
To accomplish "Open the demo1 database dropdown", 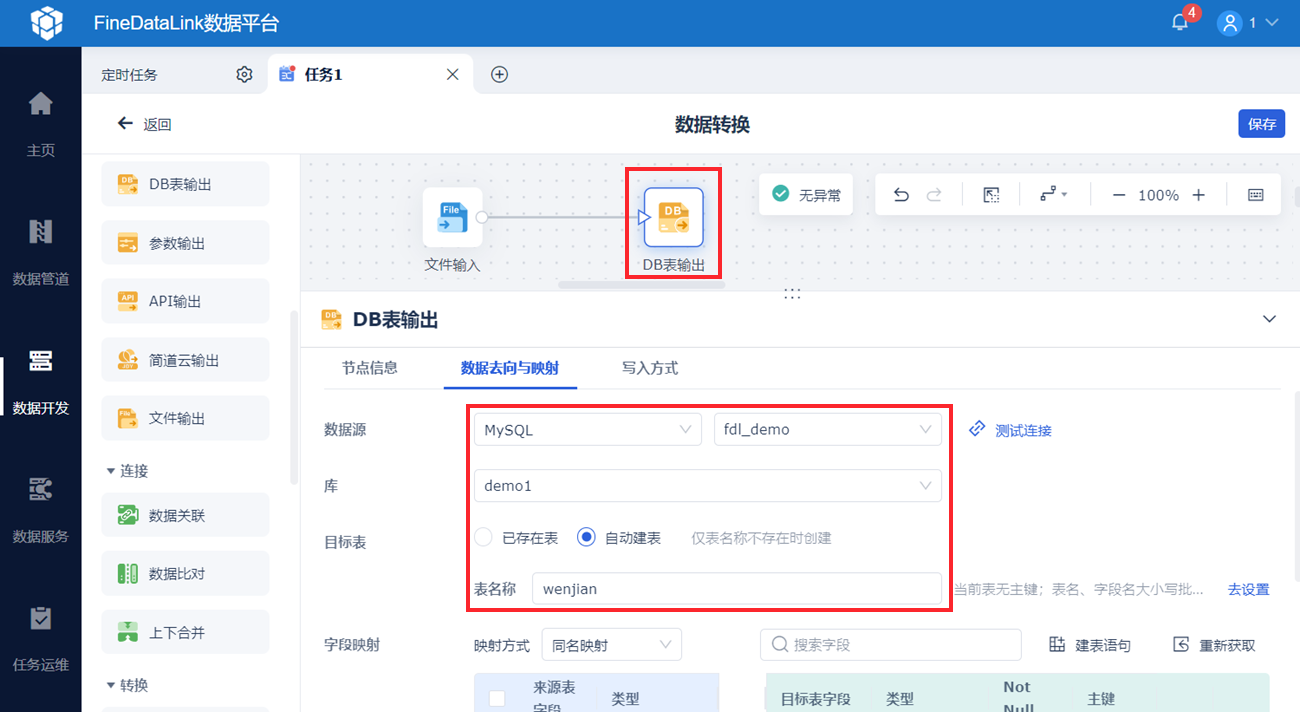I will click(708, 485).
